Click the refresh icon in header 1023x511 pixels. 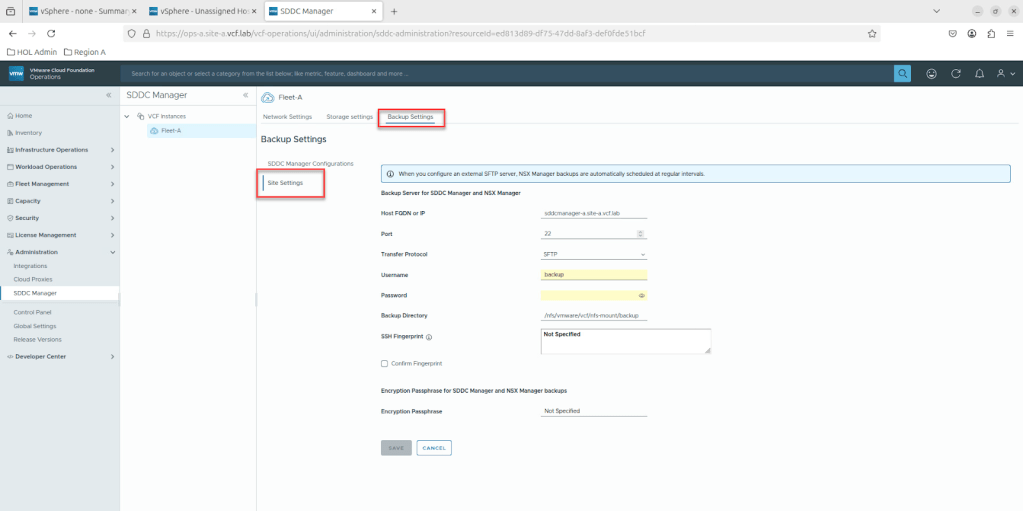click(x=956, y=74)
